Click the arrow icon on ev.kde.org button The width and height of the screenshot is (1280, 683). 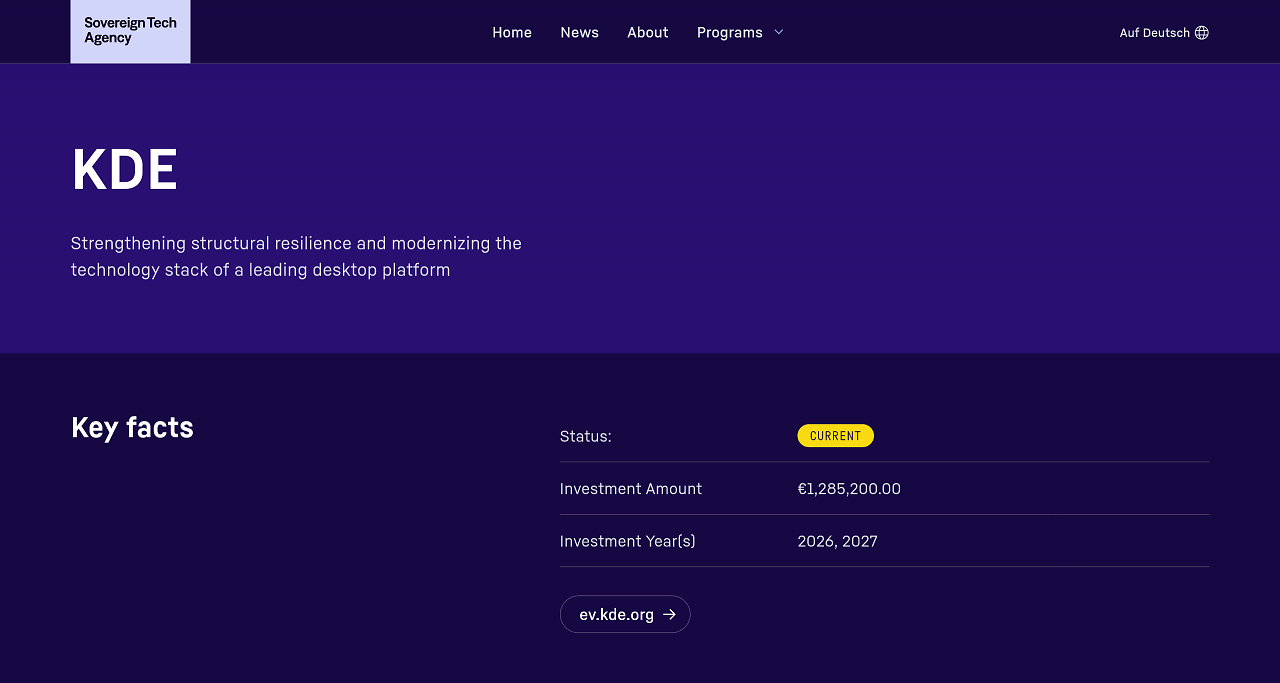669,614
